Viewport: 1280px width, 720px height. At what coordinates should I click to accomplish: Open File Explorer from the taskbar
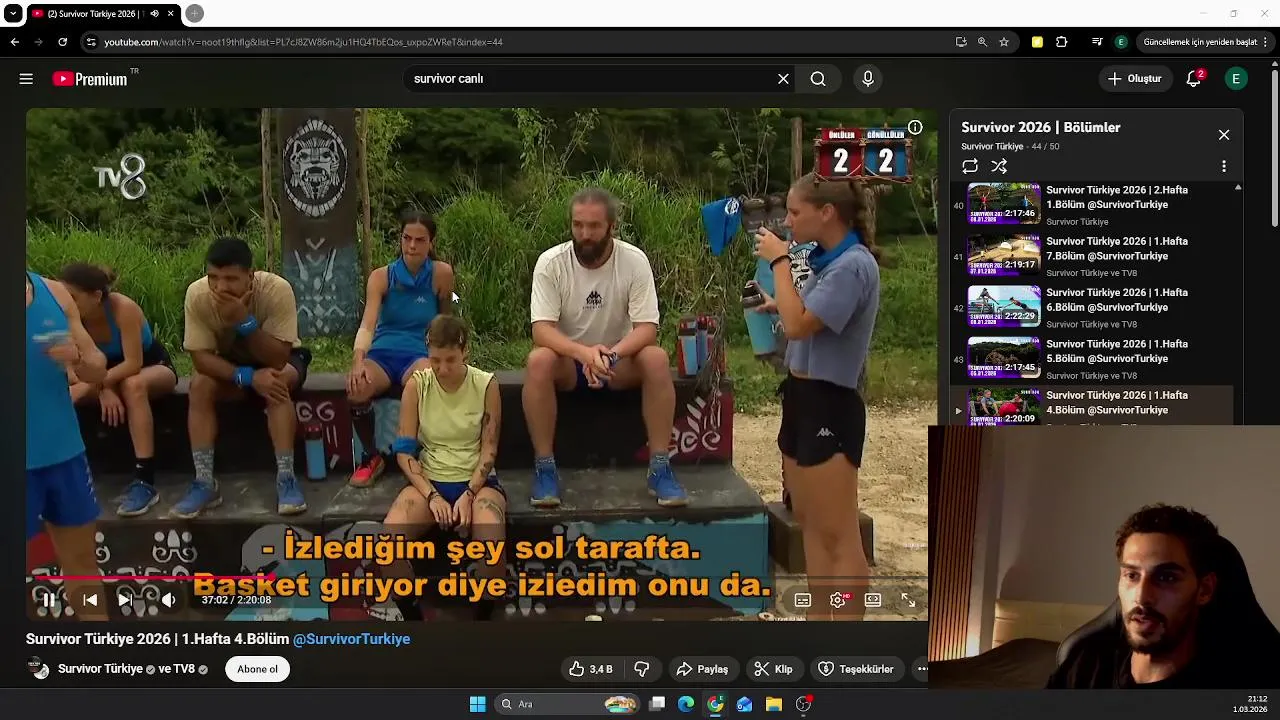click(x=774, y=704)
